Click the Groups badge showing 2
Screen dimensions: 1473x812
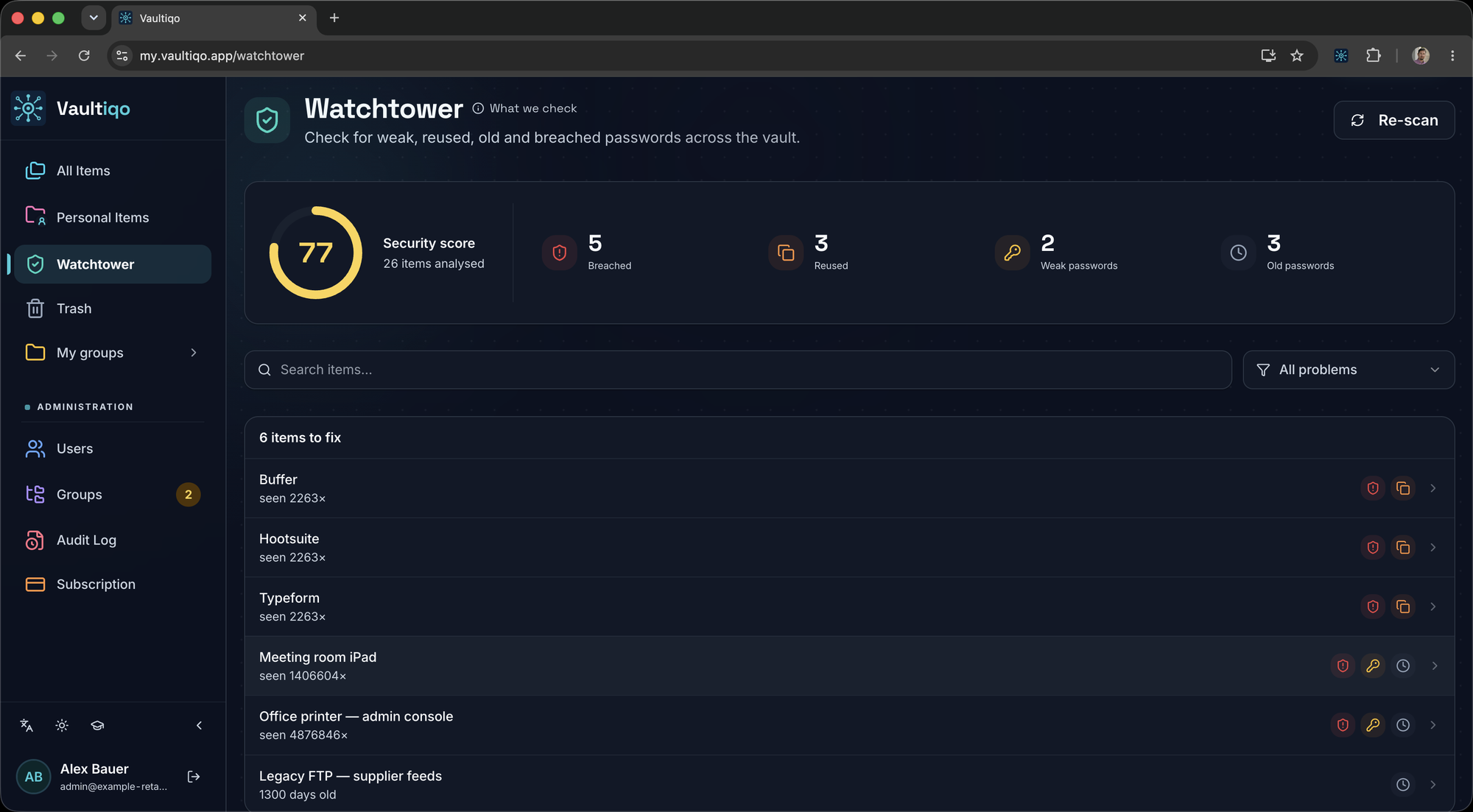tap(189, 495)
